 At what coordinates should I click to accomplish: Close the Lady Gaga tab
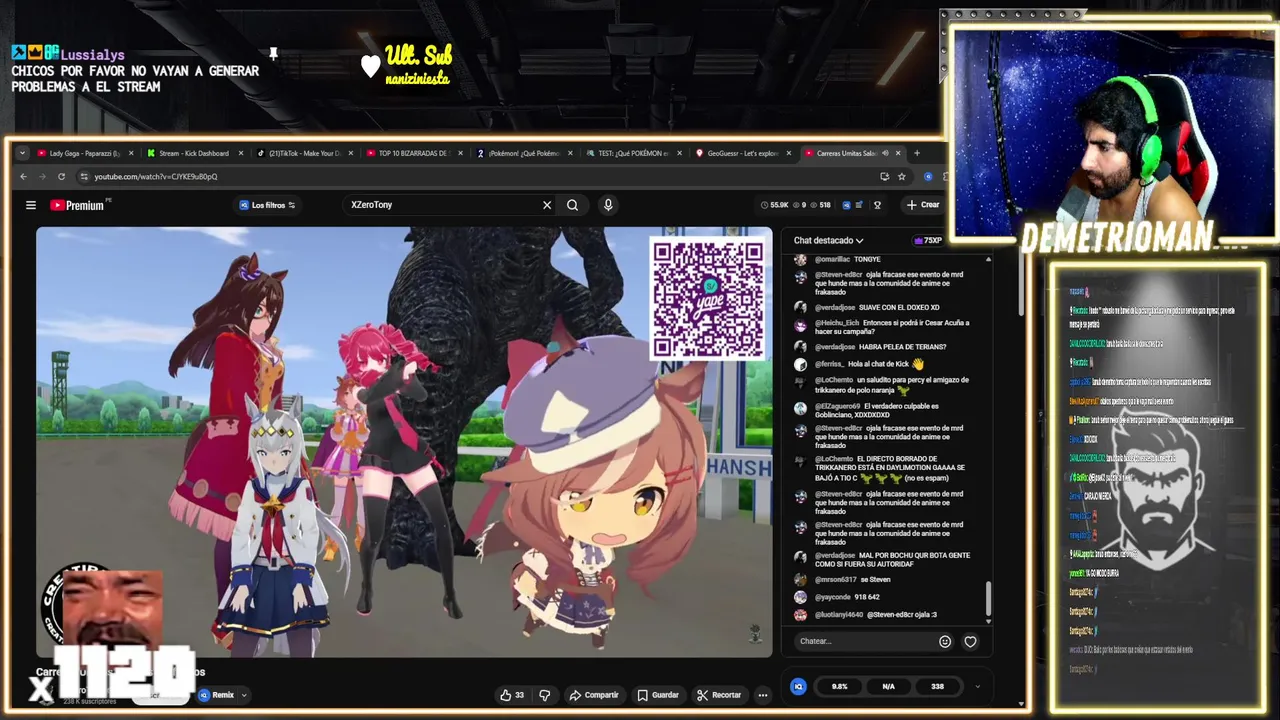coord(130,153)
